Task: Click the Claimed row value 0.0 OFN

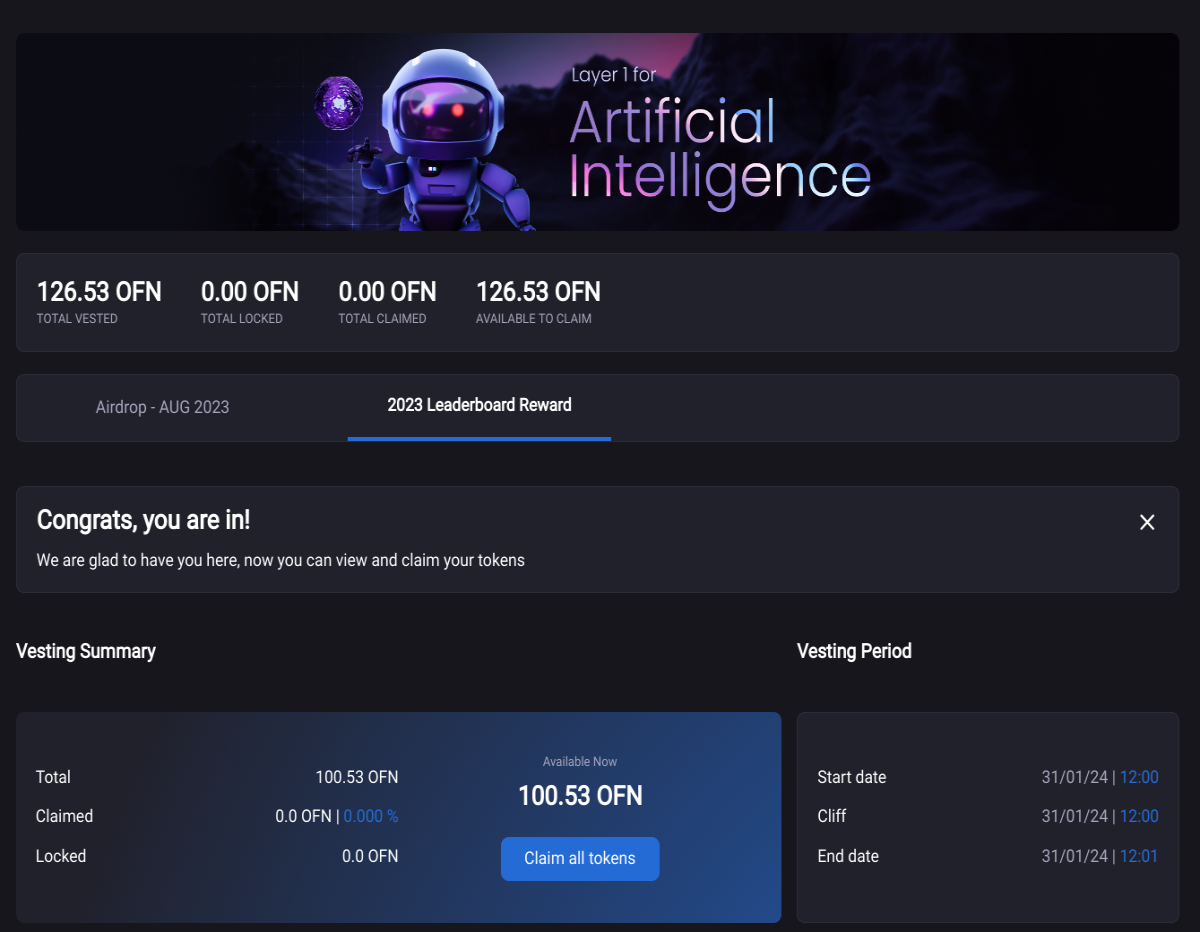Action: click(x=303, y=816)
